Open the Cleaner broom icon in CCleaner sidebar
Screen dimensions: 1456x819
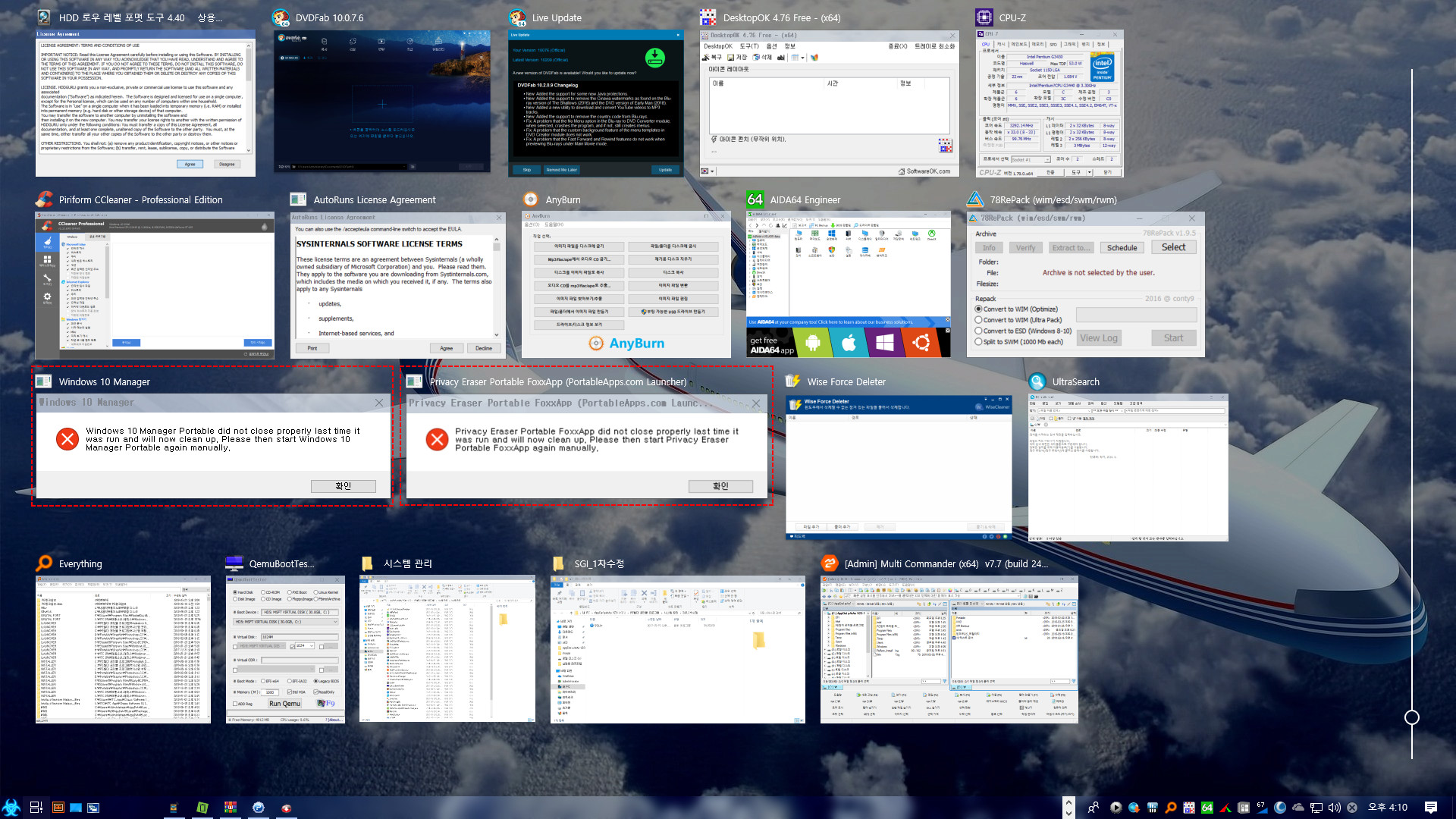click(47, 241)
